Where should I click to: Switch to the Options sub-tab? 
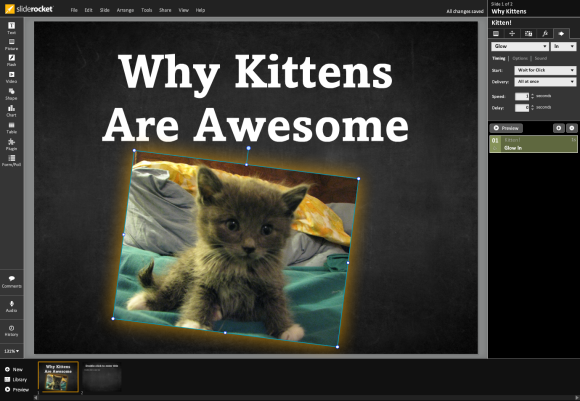(520, 58)
